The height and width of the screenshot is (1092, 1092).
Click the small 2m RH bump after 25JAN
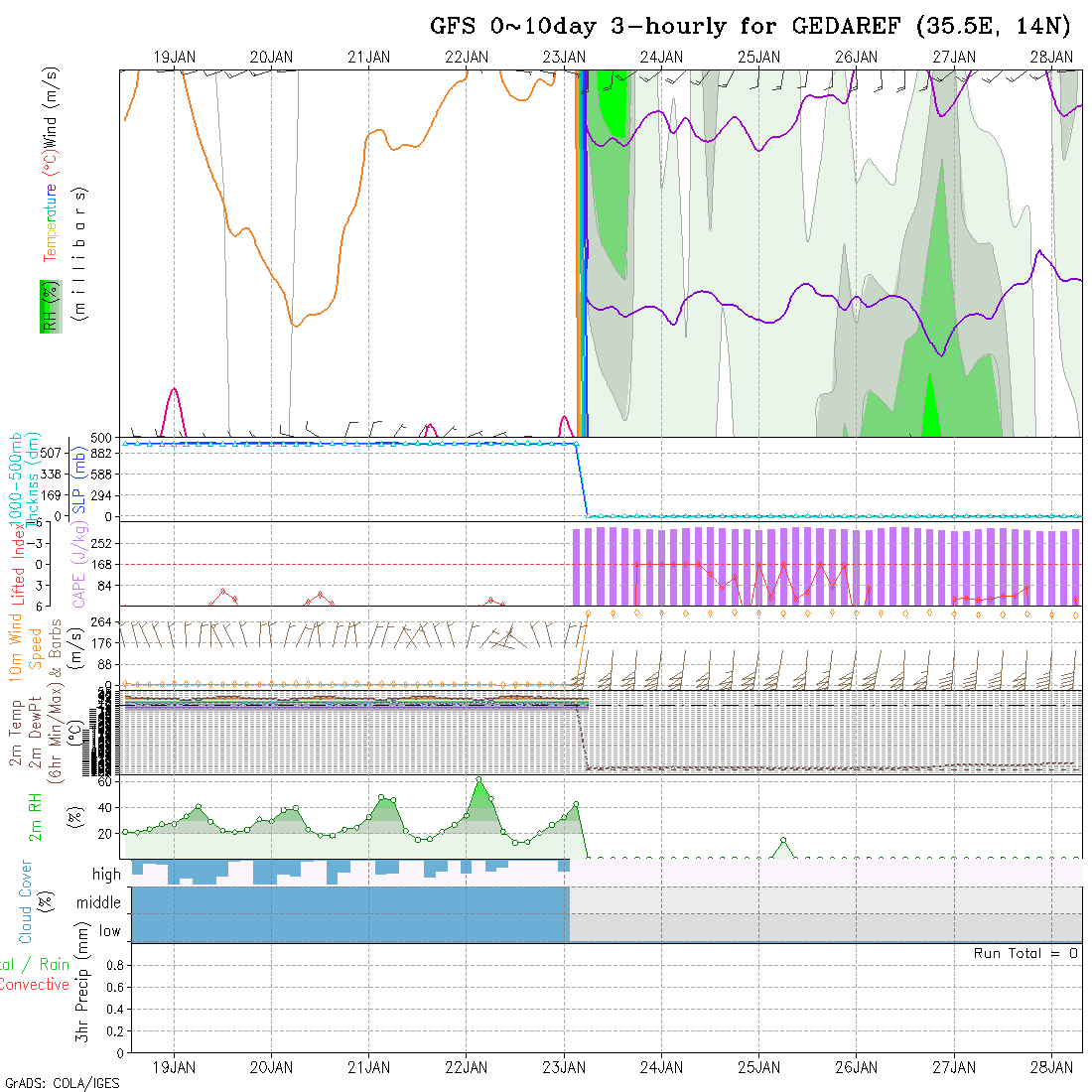[x=783, y=841]
